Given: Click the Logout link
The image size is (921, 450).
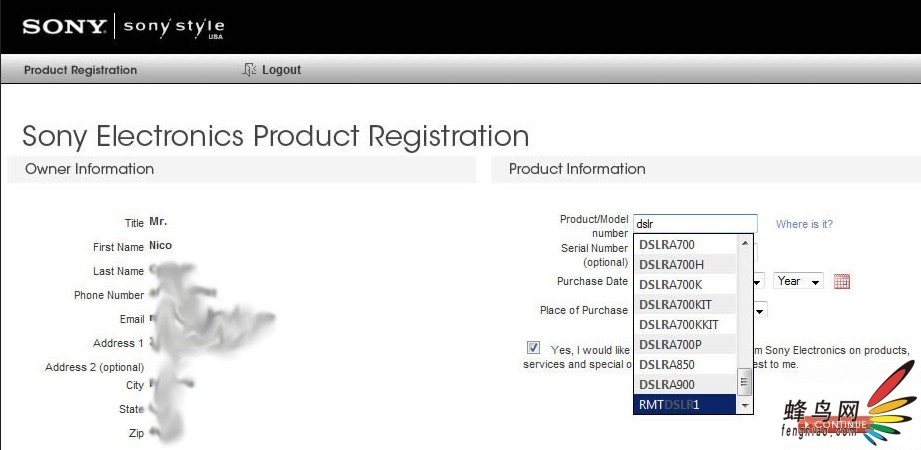Looking at the screenshot, I should click(x=281, y=70).
